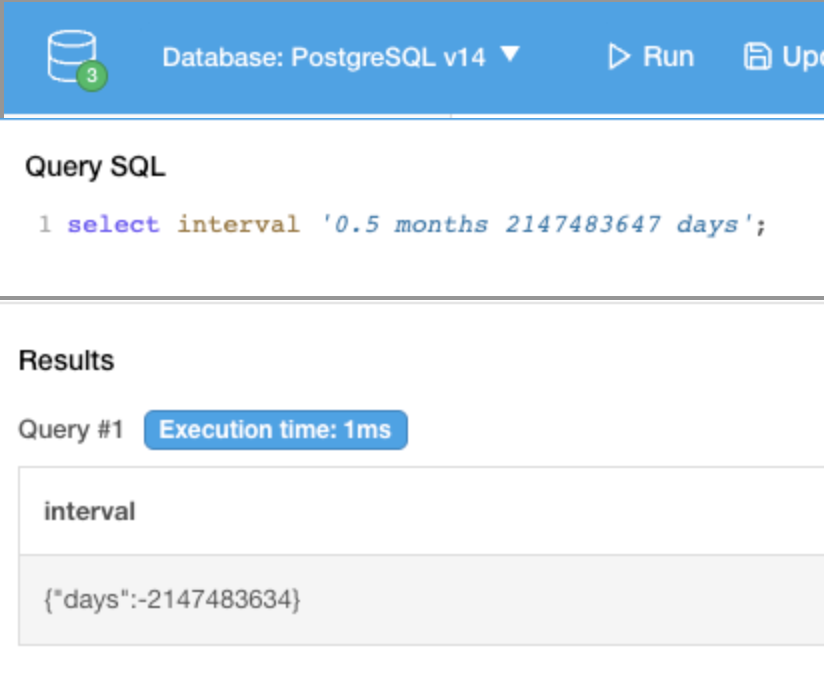
Task: Click the word select in the query
Action: click(x=113, y=225)
